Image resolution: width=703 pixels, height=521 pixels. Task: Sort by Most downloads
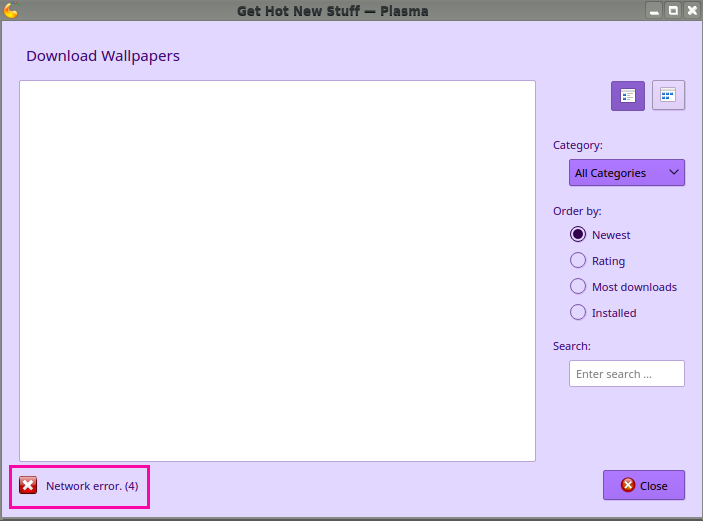[578, 287]
